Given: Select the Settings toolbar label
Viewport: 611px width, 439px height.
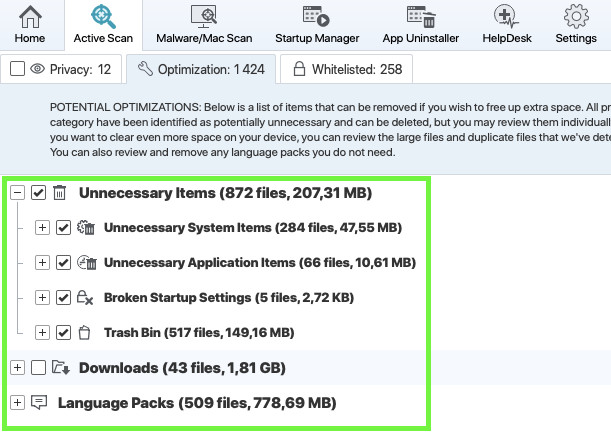Looking at the screenshot, I should click(576, 38).
